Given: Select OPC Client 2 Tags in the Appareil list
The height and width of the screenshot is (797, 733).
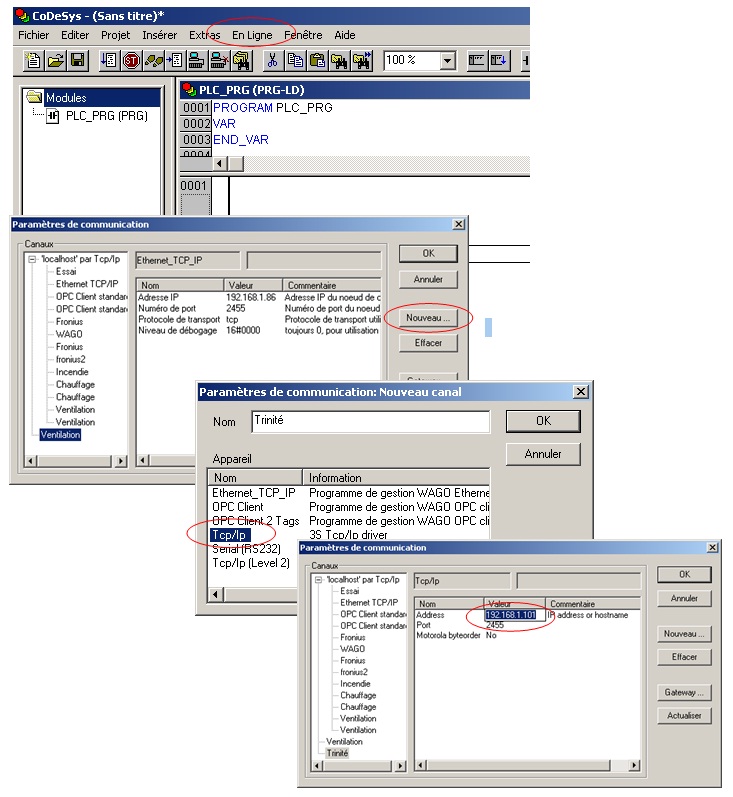Looking at the screenshot, I should [x=256, y=521].
